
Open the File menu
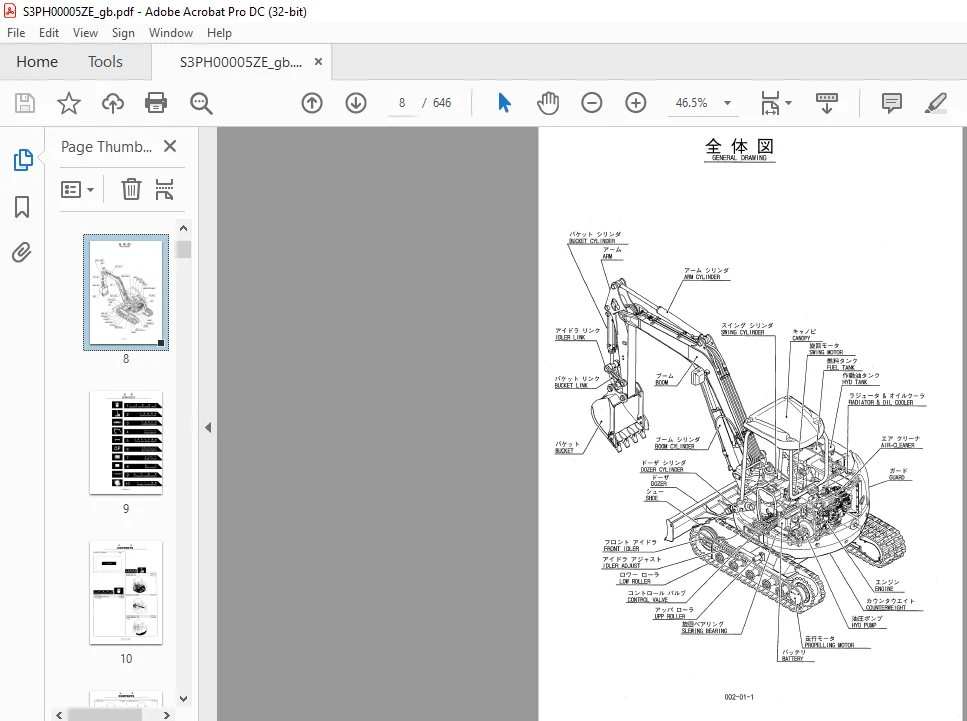coord(16,33)
